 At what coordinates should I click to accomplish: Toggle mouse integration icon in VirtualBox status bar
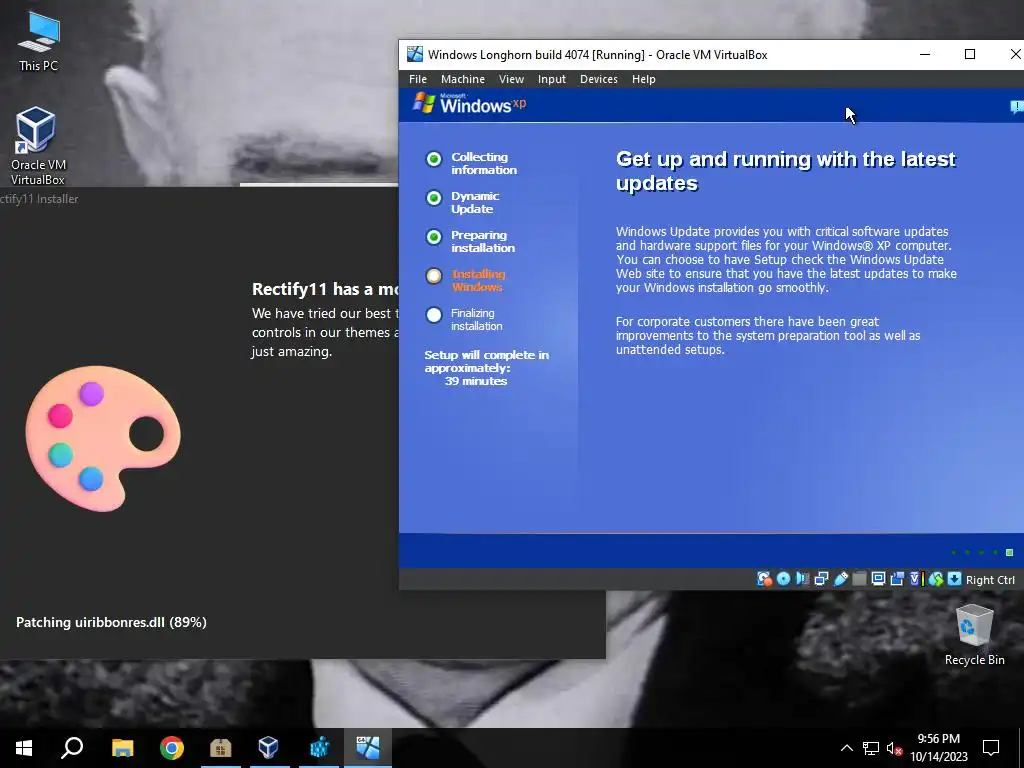936,579
